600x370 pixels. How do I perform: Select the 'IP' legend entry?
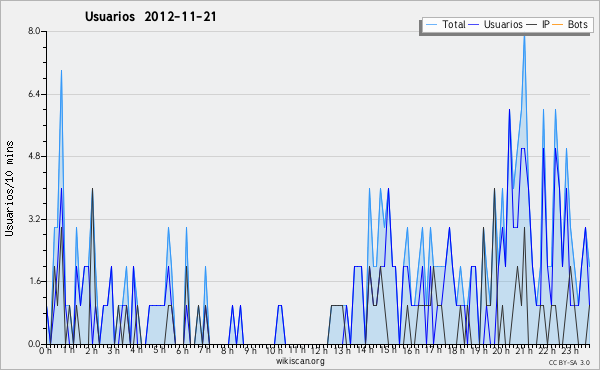[x=546, y=24]
